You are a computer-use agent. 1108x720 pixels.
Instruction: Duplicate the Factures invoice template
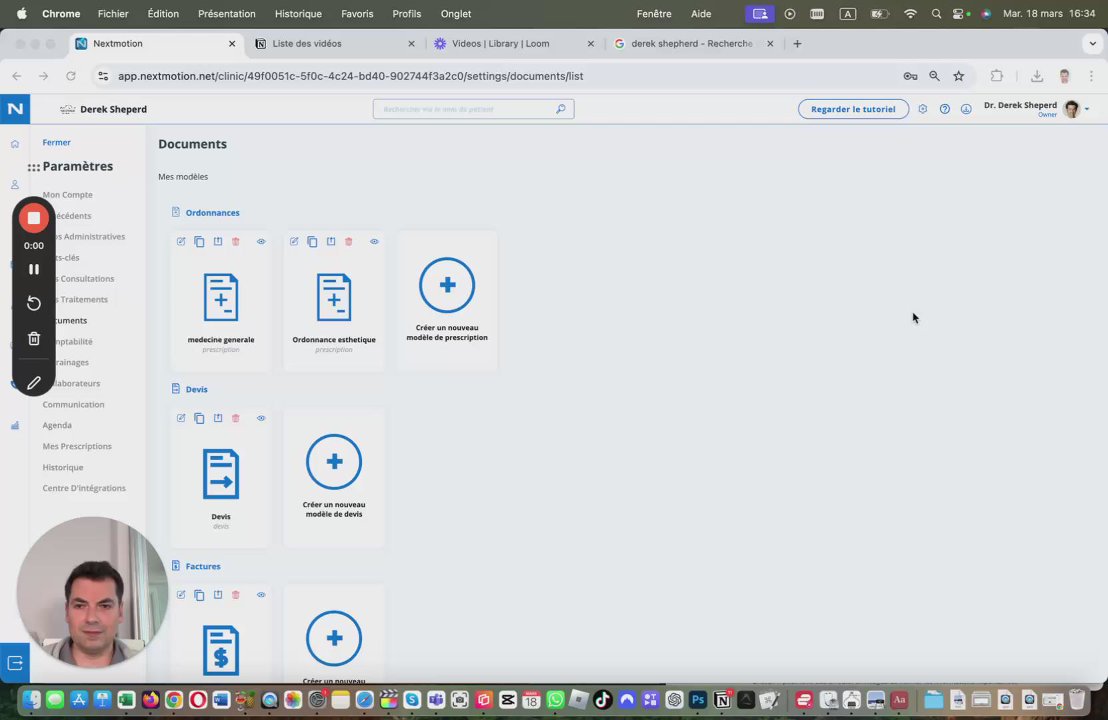pos(199,595)
